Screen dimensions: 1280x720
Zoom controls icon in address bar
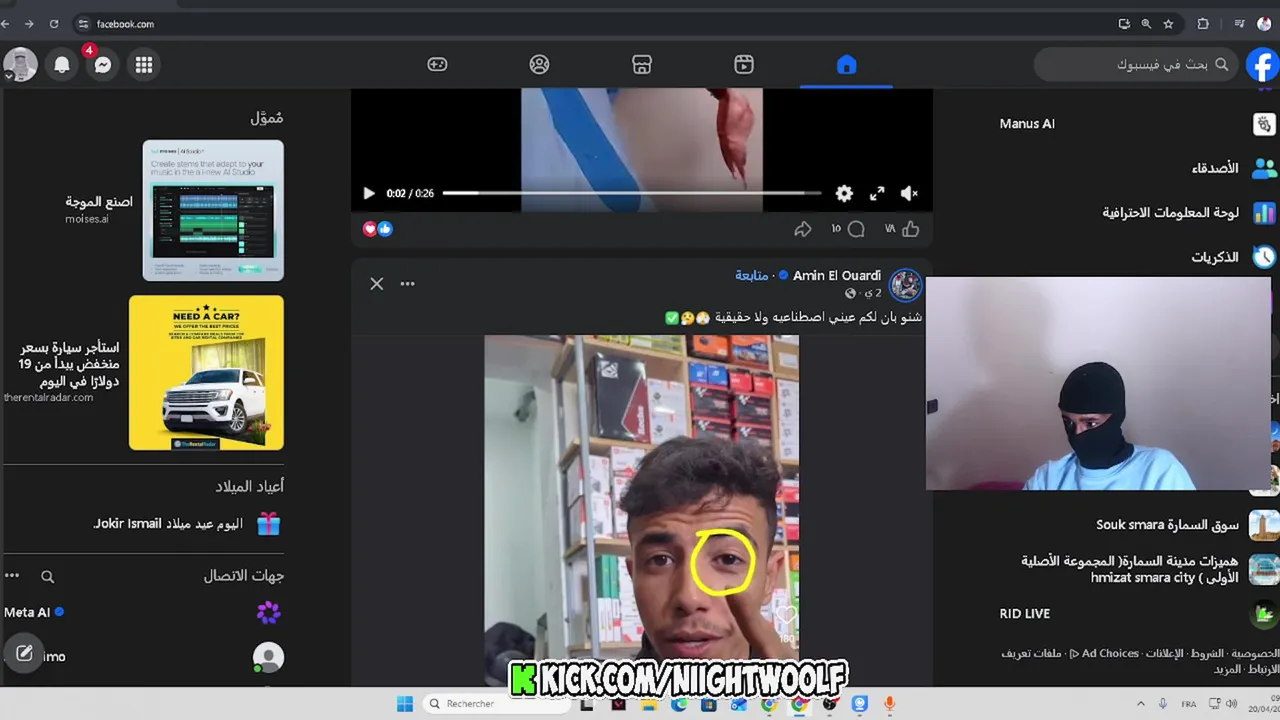tap(1146, 24)
